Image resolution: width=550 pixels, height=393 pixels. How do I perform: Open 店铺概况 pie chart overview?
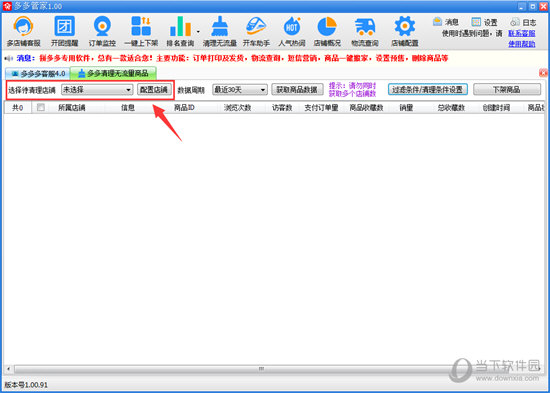point(327,32)
